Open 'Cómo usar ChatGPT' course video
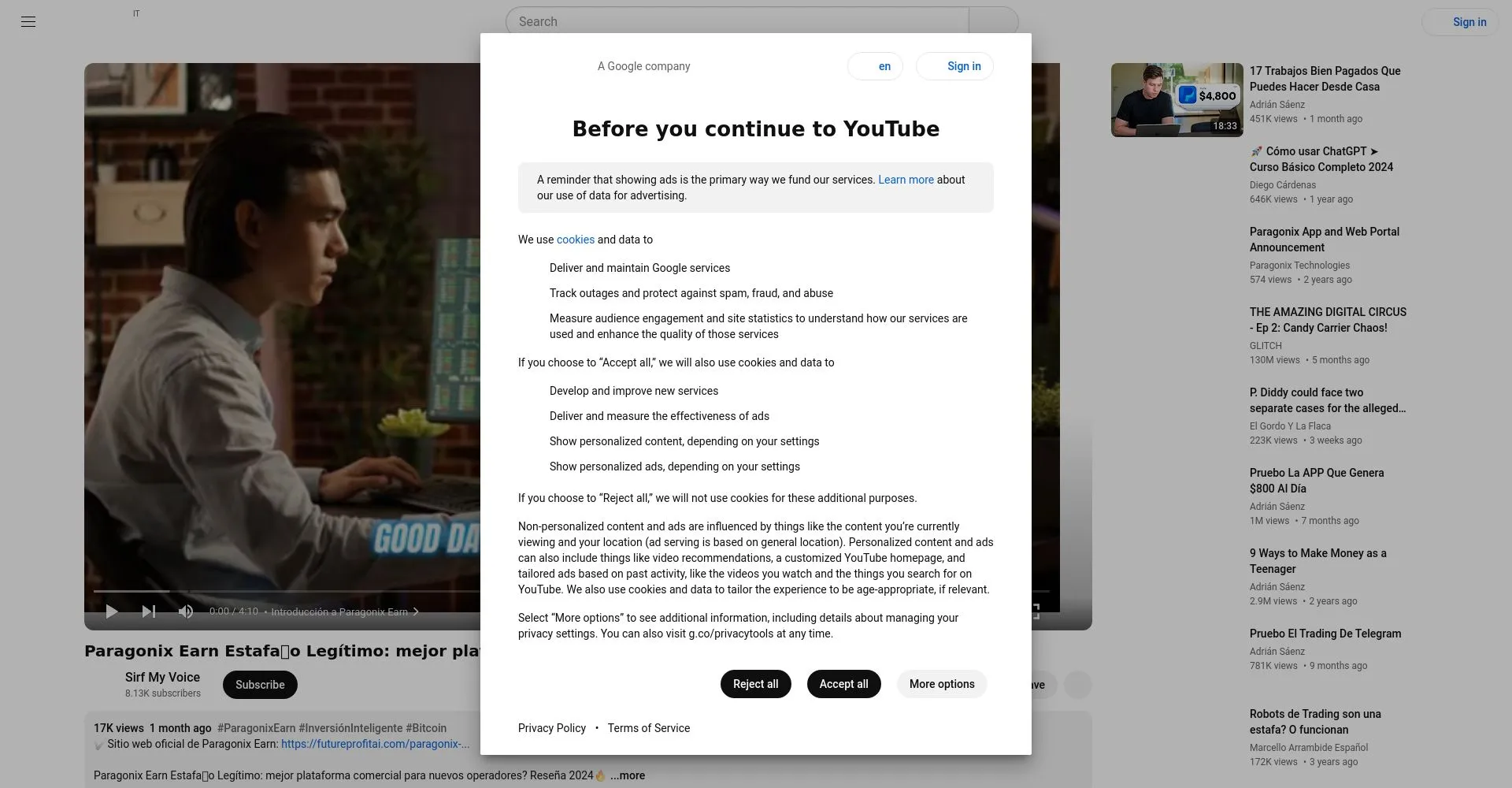Screen dimensions: 1512x788 [x=1321, y=159]
